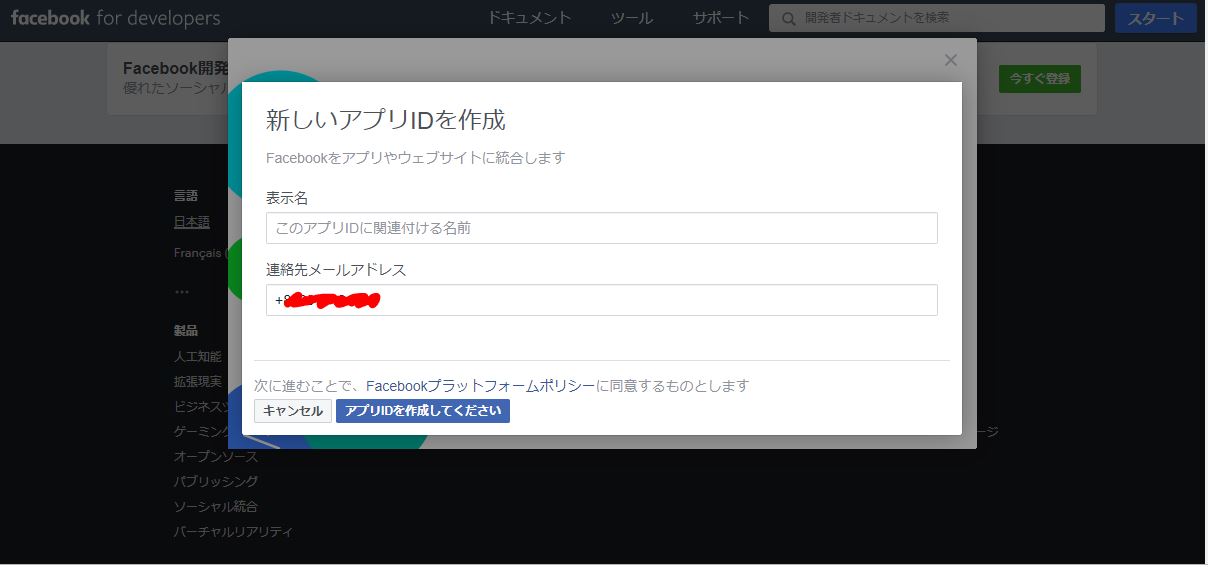Open the ドキュメント menu
This screenshot has height=567, width=1208.
click(530, 18)
